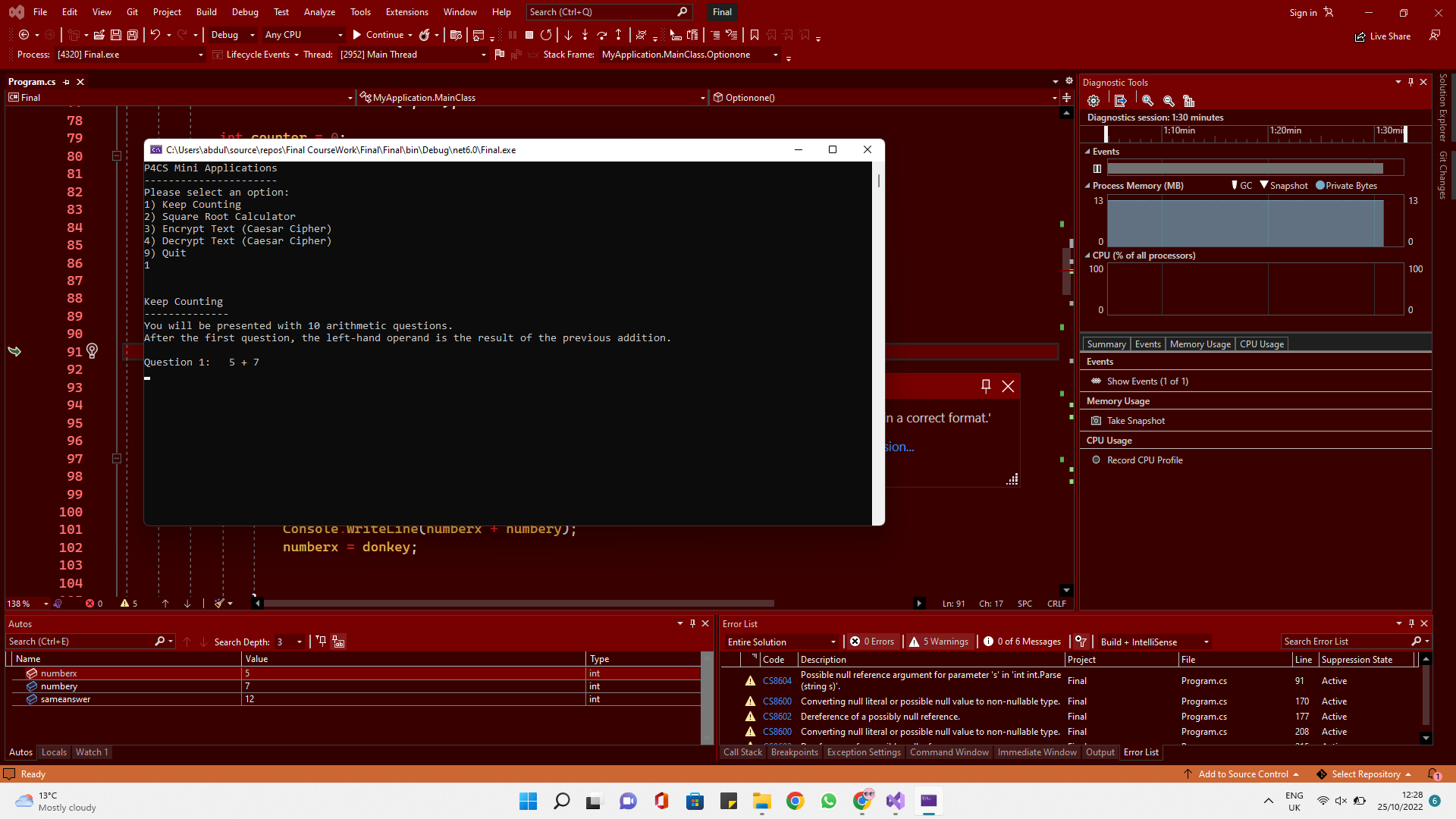1456x819 pixels.
Task: Toggle the 0 Errors filter
Action: pyautogui.click(x=872, y=642)
